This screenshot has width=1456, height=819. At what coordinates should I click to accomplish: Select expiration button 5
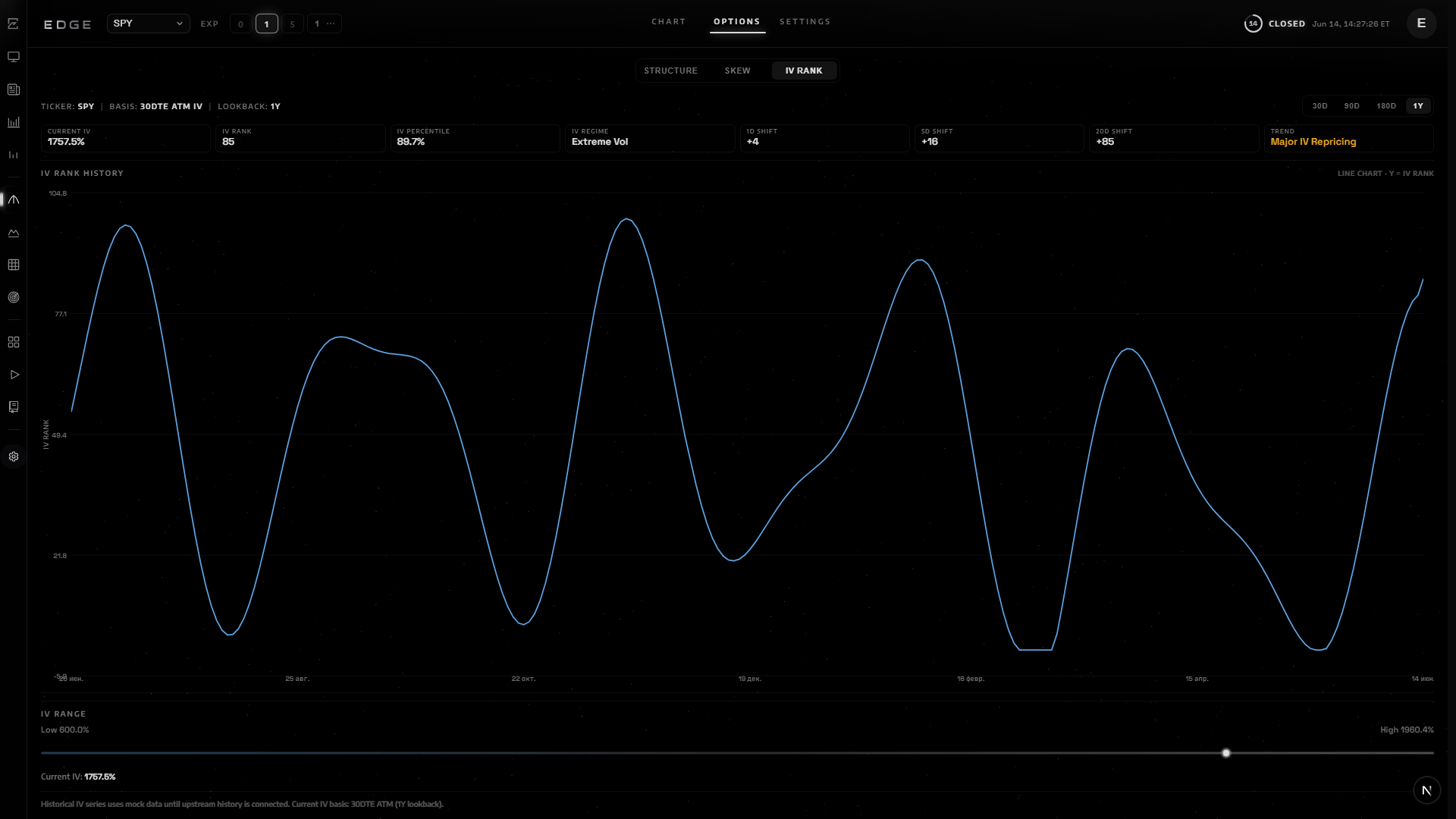(x=293, y=24)
